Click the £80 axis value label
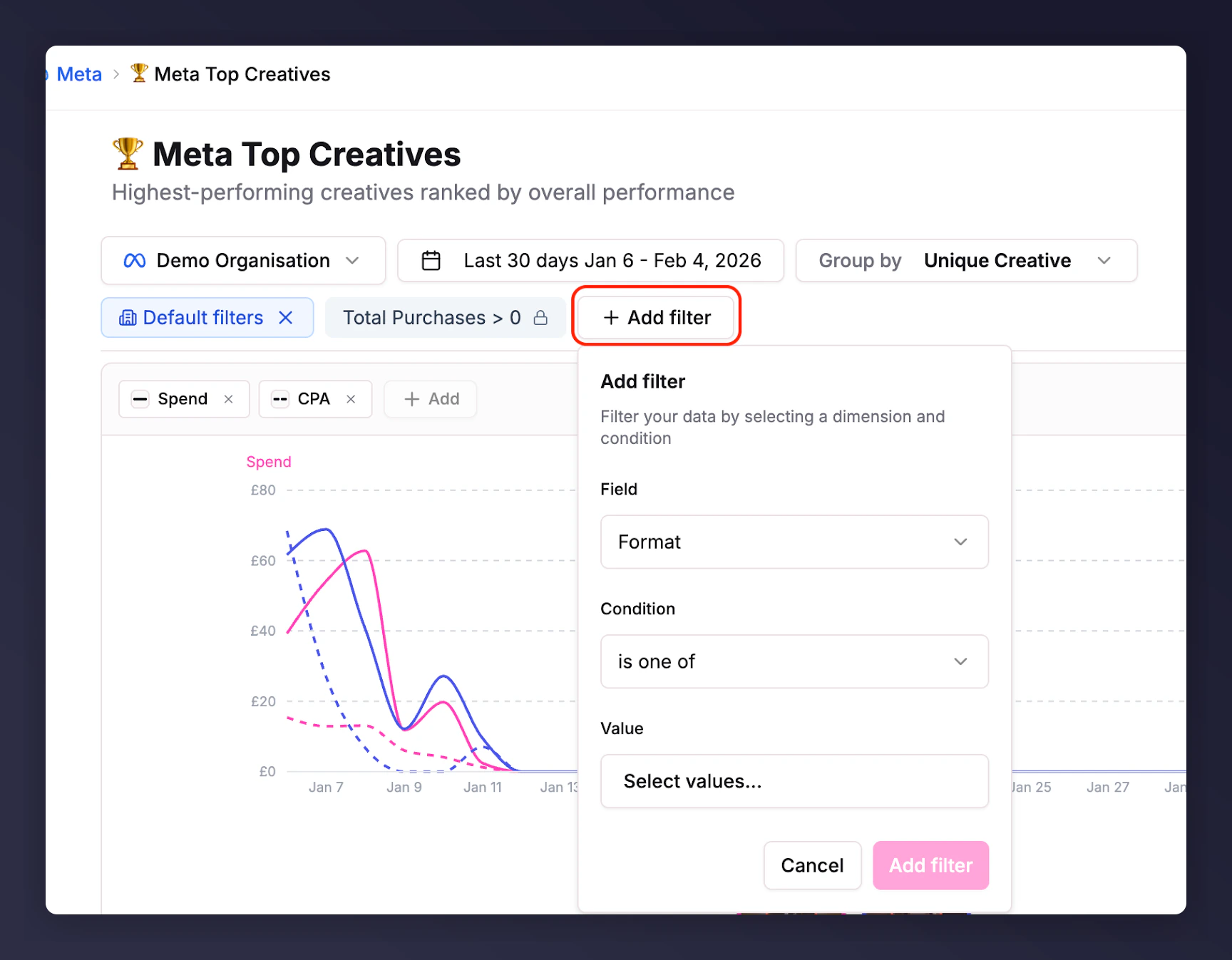Image resolution: width=1232 pixels, height=960 pixels. 263,490
